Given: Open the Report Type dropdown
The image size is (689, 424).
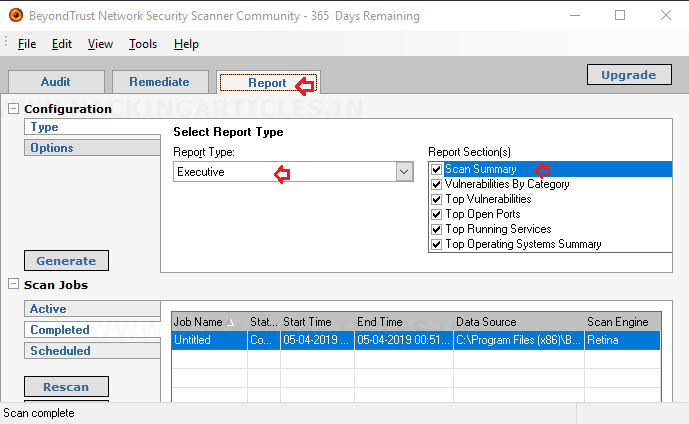Looking at the screenshot, I should point(403,172).
